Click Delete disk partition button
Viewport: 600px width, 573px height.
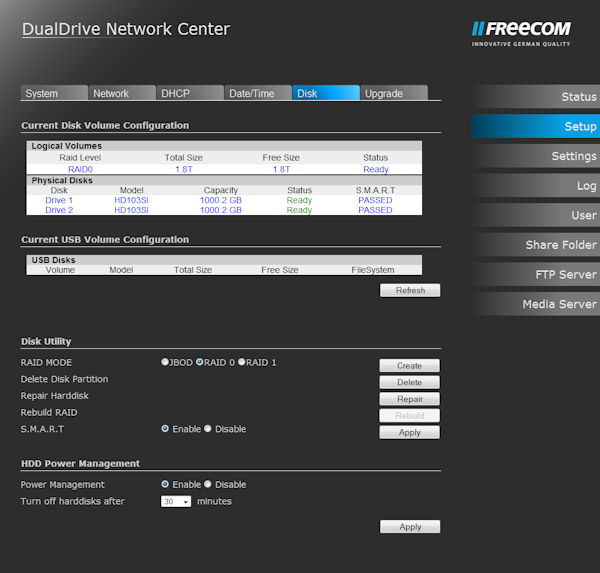click(x=409, y=382)
